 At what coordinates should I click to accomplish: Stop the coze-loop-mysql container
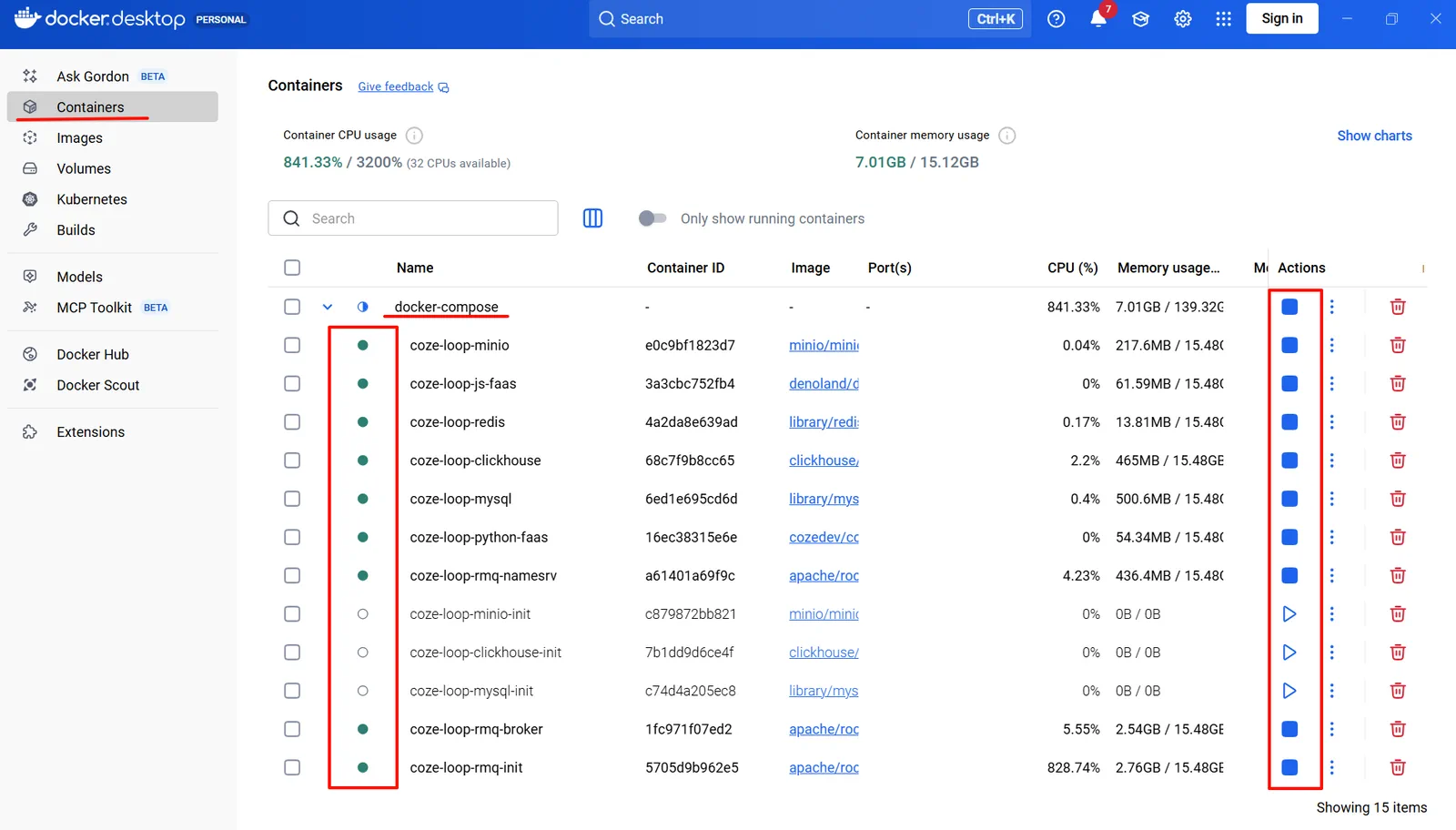pyautogui.click(x=1289, y=499)
